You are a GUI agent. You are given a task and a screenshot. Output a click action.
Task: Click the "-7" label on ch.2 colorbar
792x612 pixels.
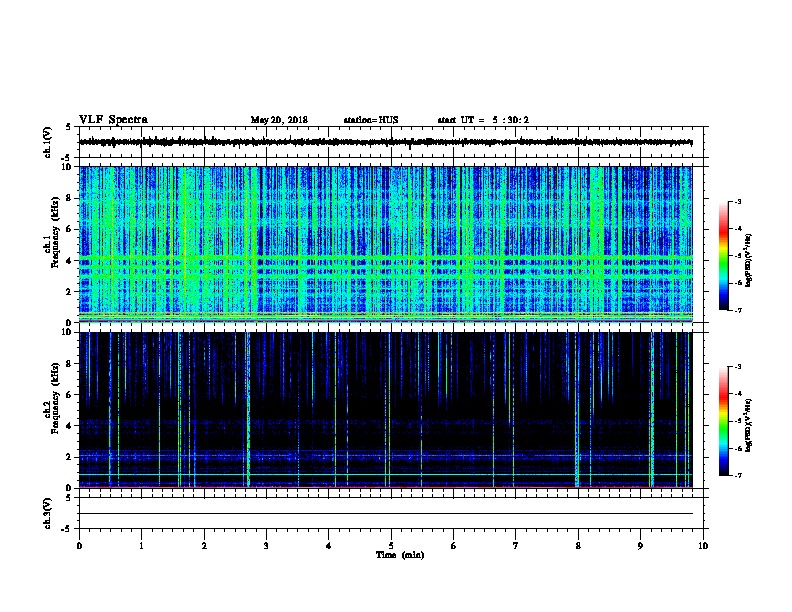[x=737, y=475]
